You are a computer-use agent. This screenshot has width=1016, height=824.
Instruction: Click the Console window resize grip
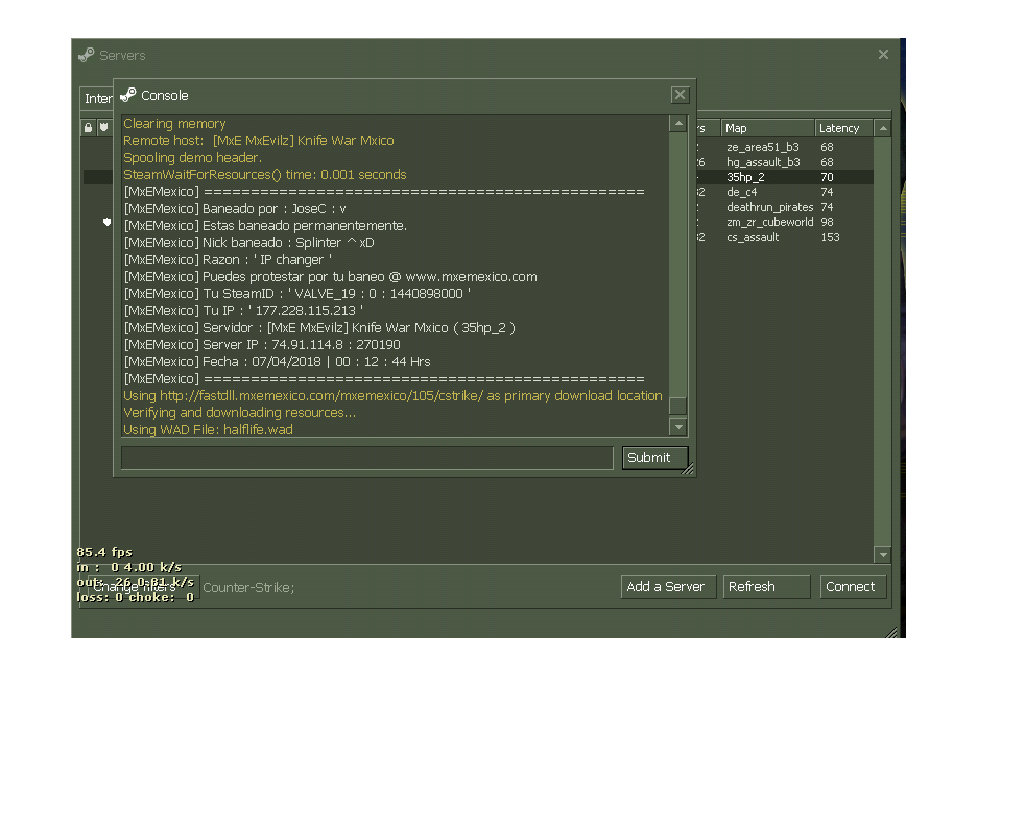point(688,470)
